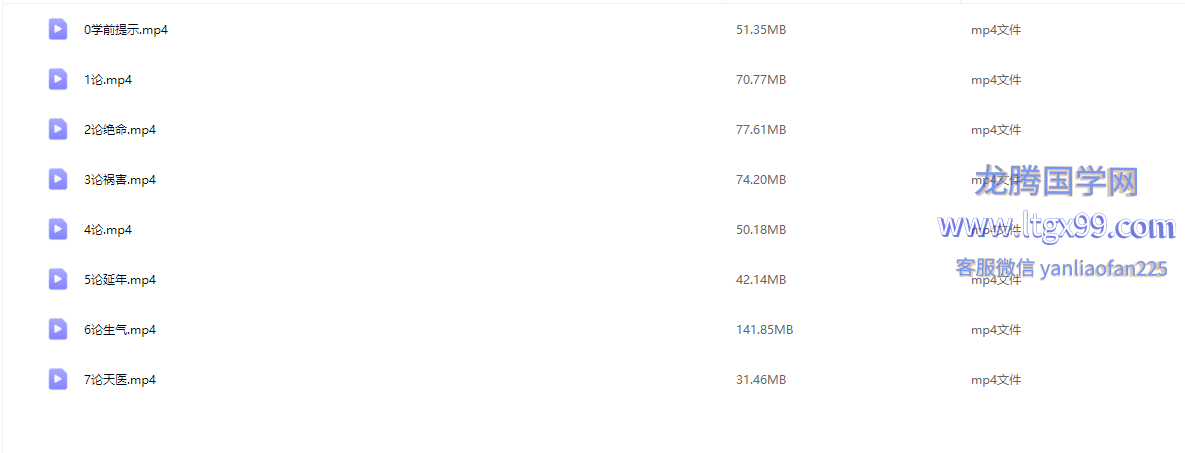
Task: Click the video icon beside 1论.mp4
Action: tap(58, 79)
